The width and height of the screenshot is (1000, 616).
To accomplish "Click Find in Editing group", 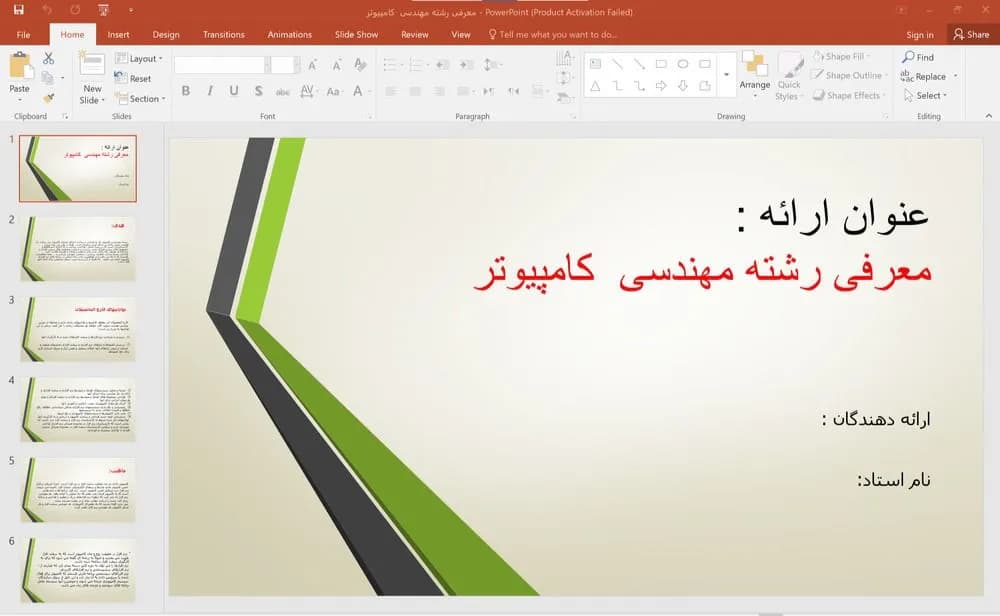I will pos(918,57).
